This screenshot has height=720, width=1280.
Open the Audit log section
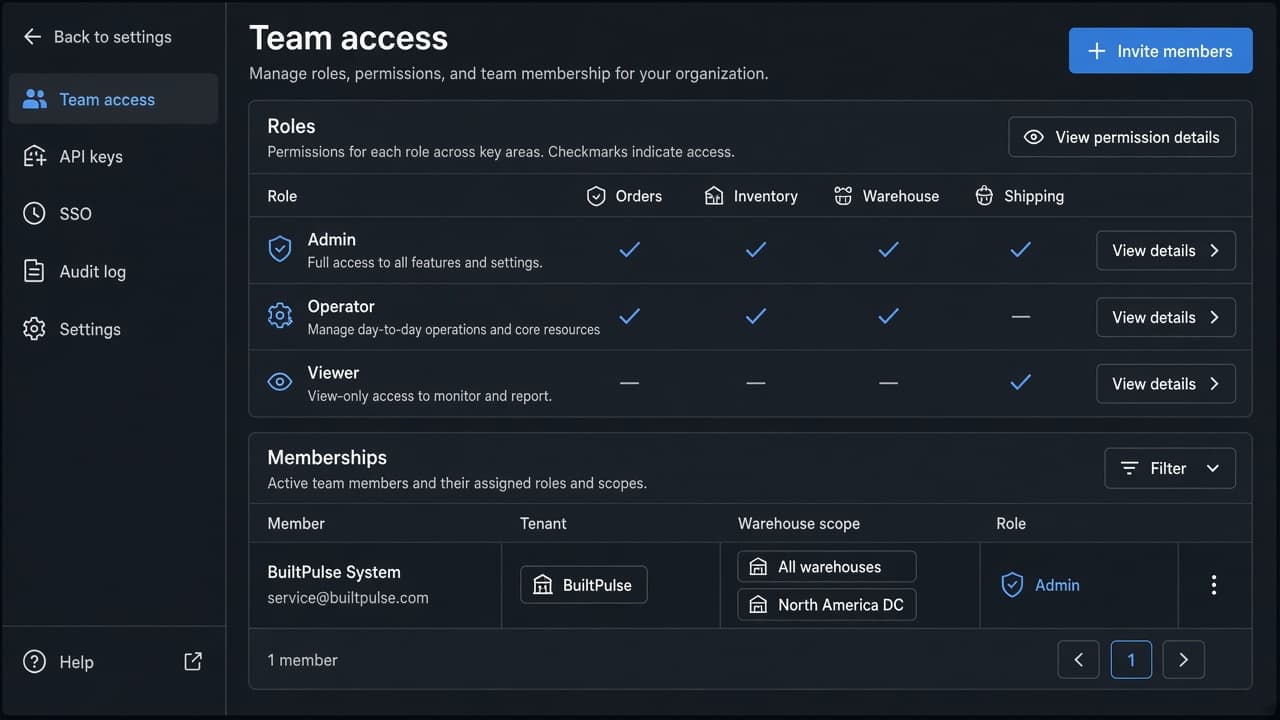click(x=113, y=271)
